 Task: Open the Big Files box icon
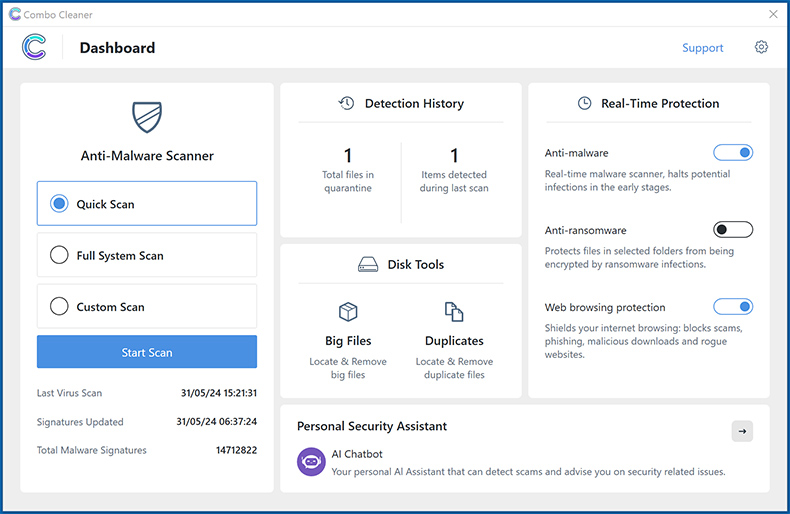click(x=347, y=312)
